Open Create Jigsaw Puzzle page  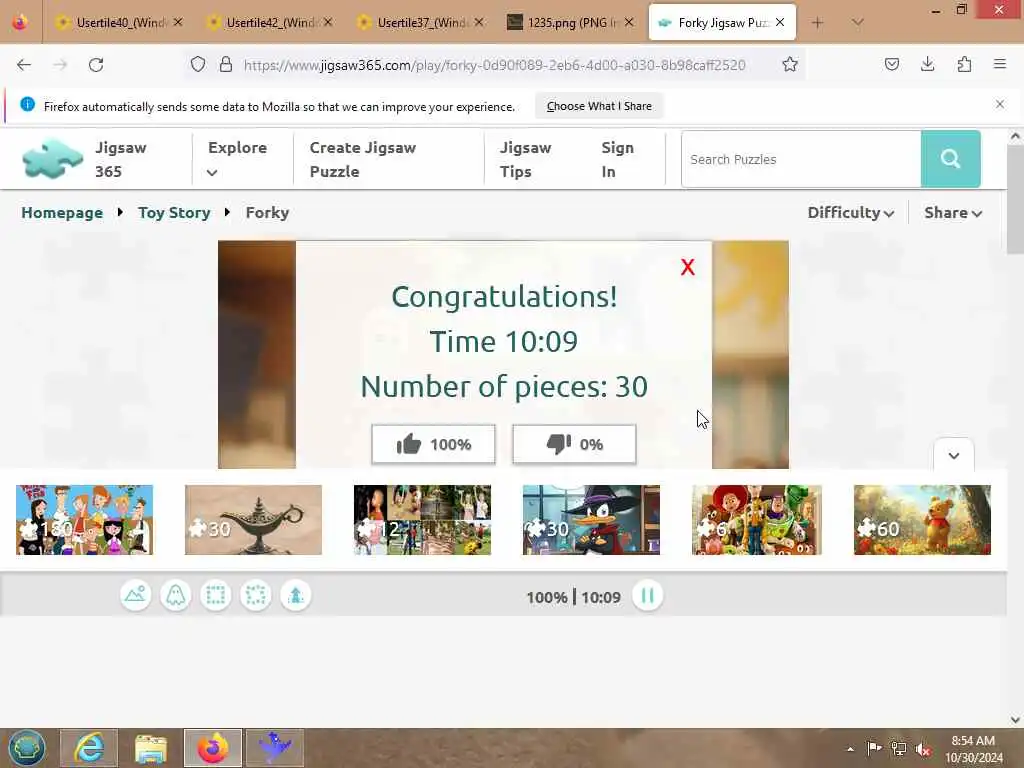[x=362, y=159]
